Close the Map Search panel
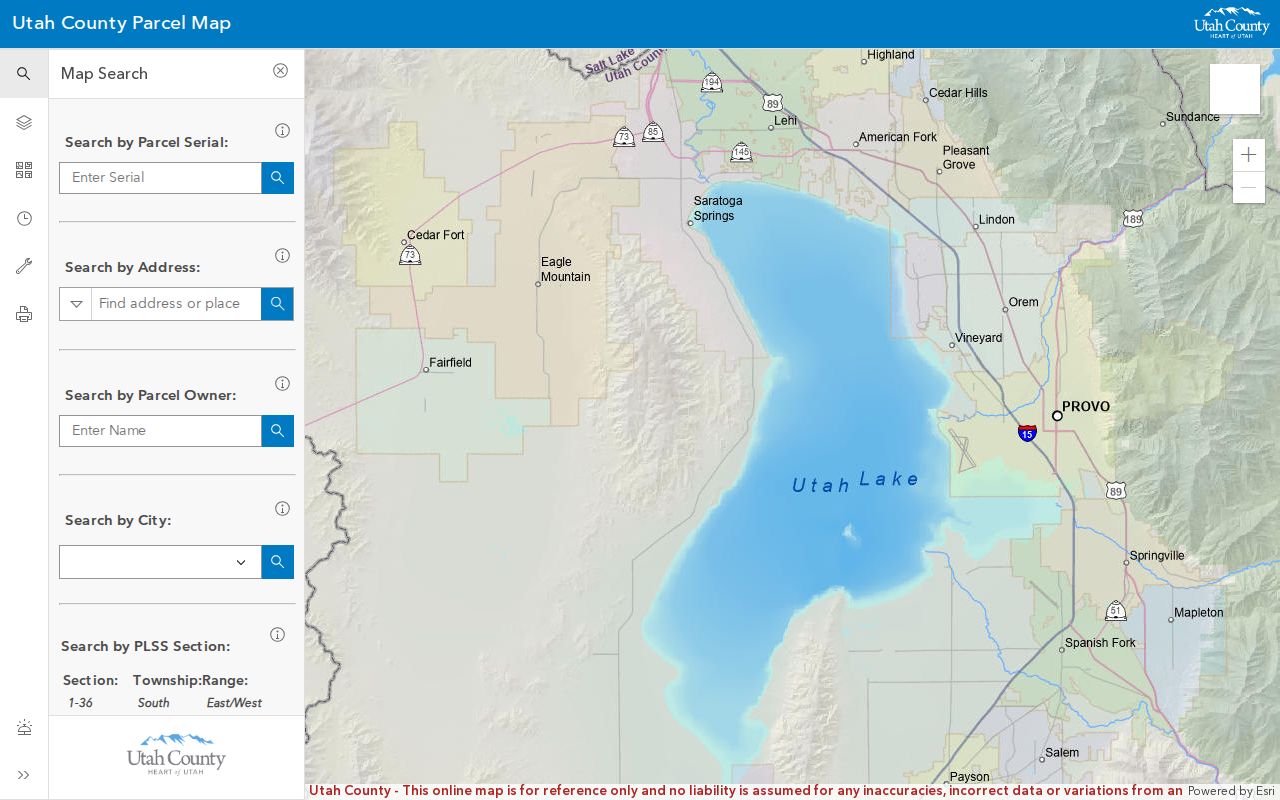1280x800 pixels. pos(280,71)
